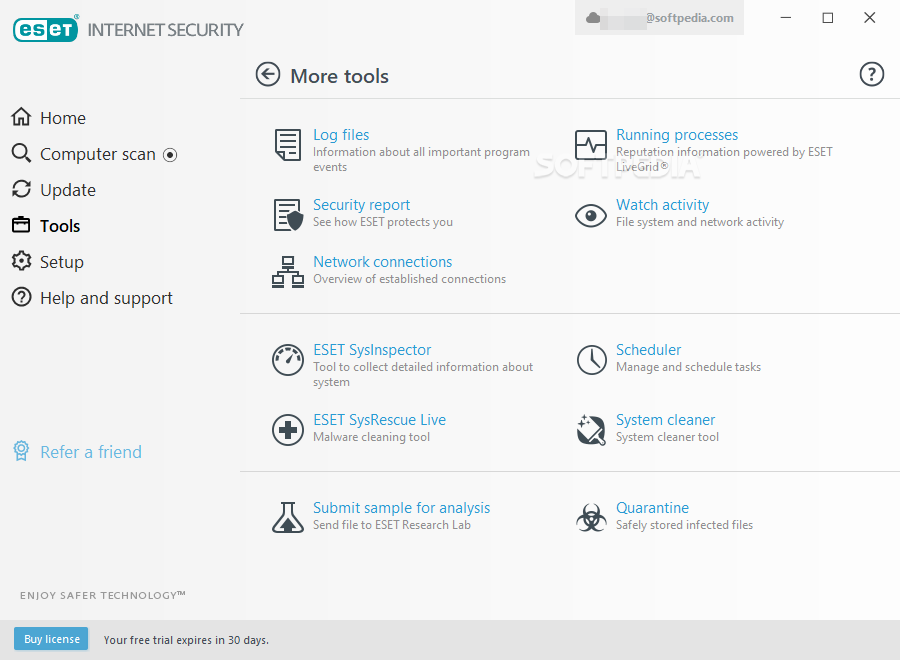Click 'Overview of established connections' description
This screenshot has height=660, width=900.
[x=409, y=279]
